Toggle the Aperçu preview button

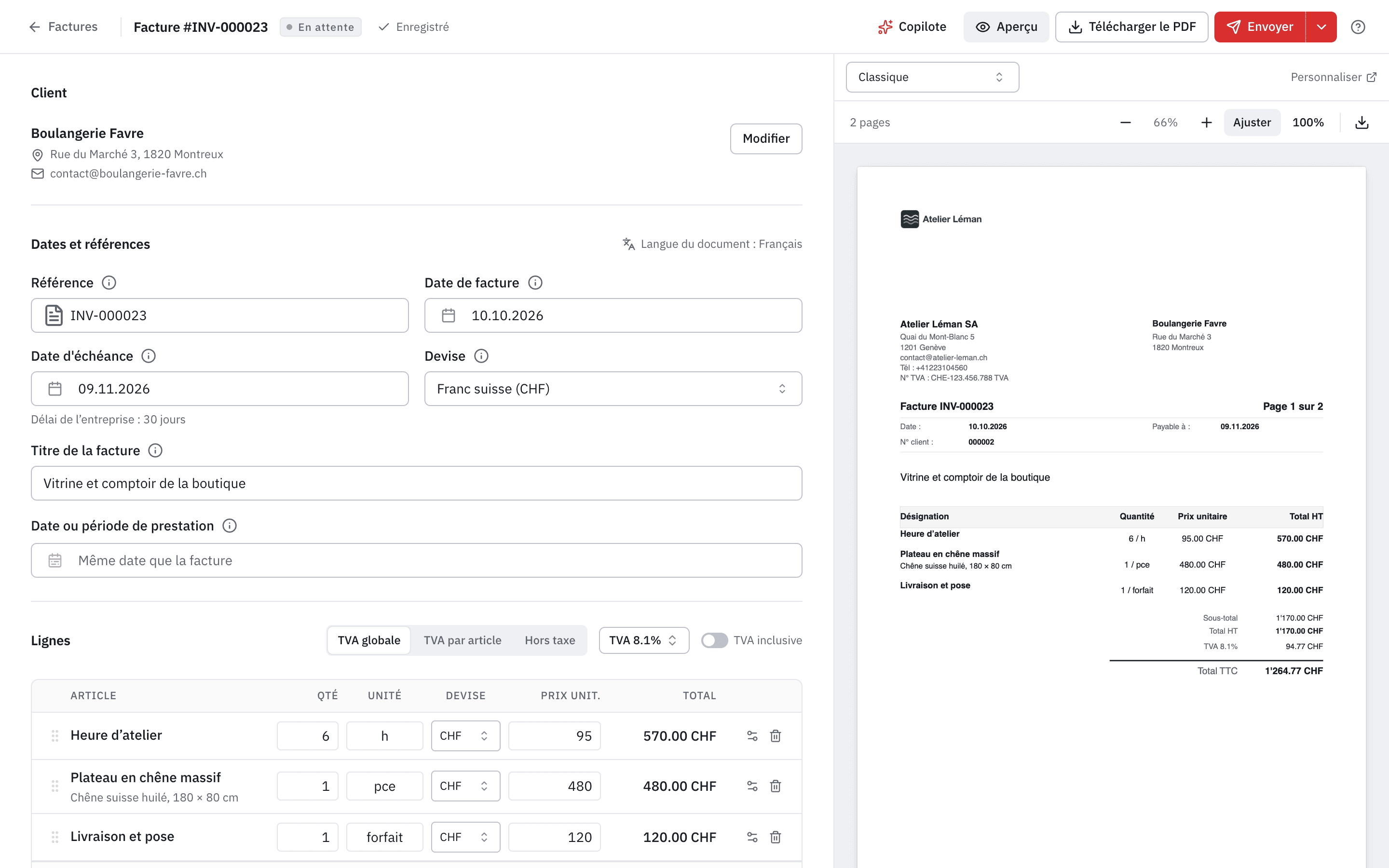pos(1006,27)
